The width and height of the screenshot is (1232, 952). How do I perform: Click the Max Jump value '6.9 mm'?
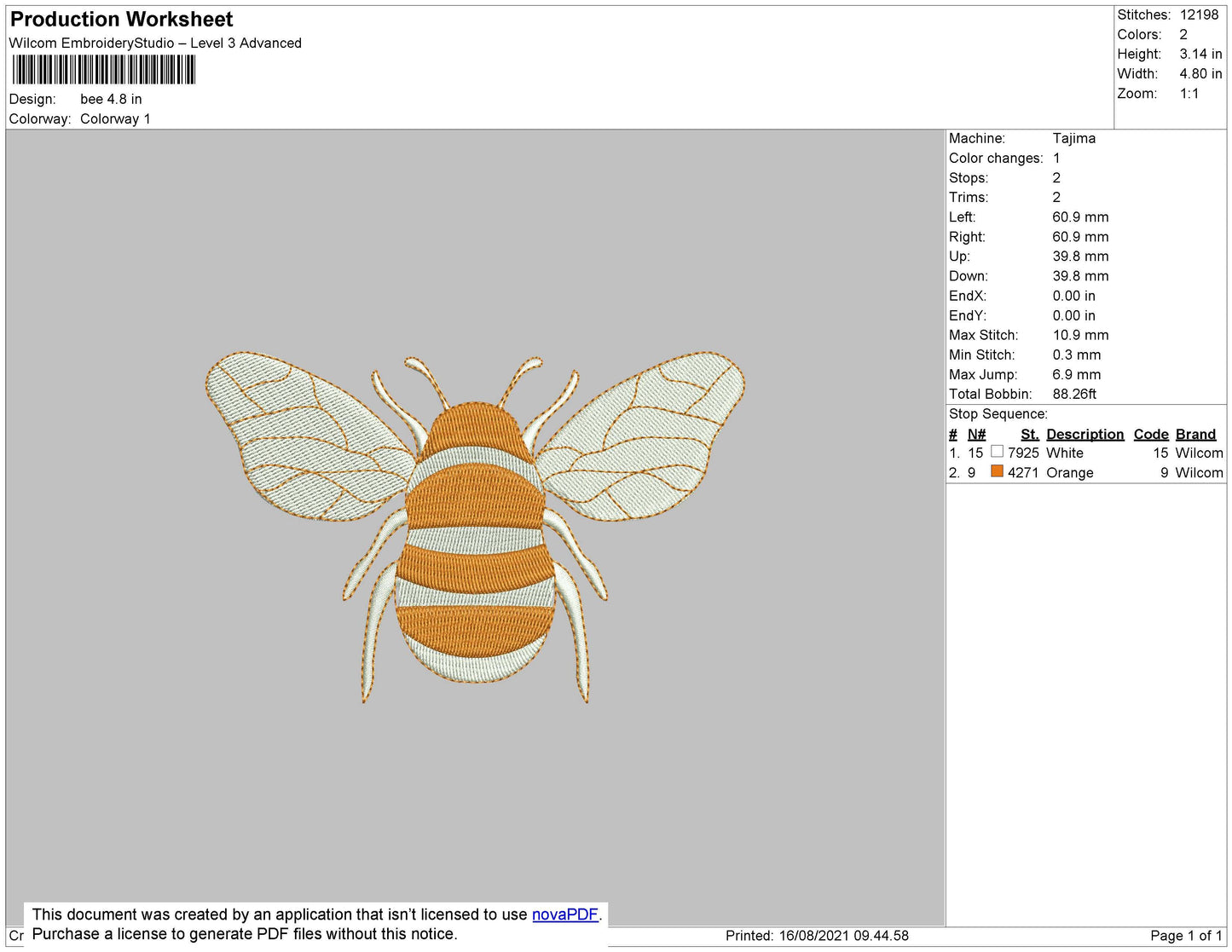coord(1076,374)
